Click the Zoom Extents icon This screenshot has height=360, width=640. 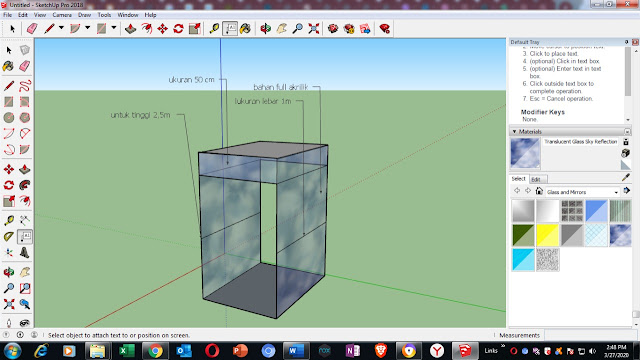(x=313, y=29)
